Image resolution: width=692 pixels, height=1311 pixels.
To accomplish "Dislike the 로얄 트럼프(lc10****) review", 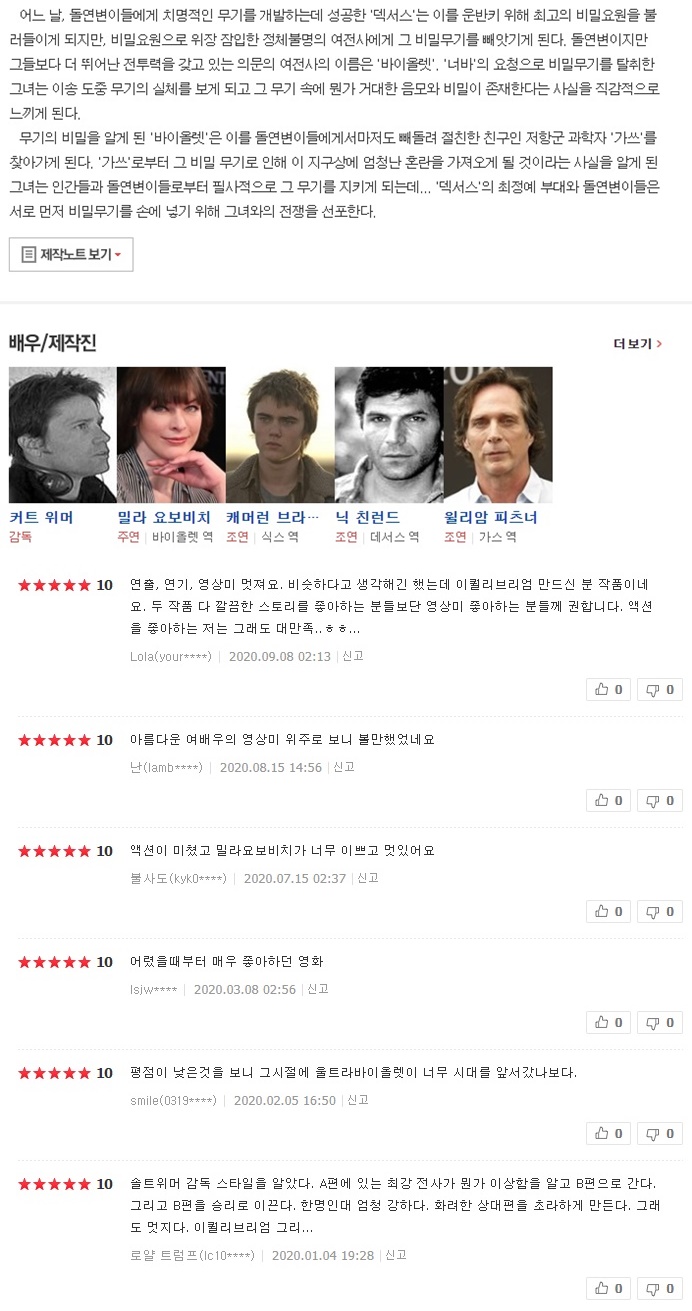I will pyautogui.click(x=660, y=1288).
